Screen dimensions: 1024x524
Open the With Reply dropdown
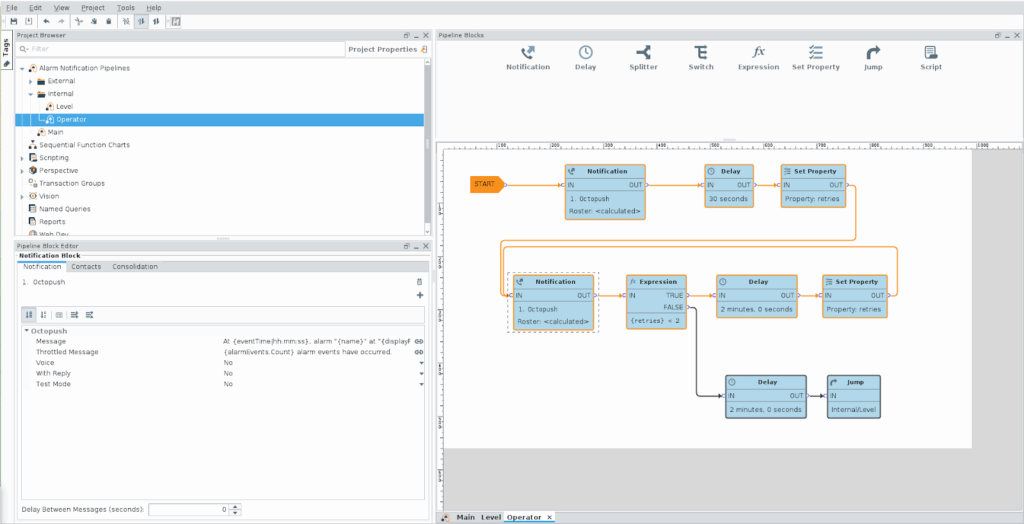tap(421, 374)
